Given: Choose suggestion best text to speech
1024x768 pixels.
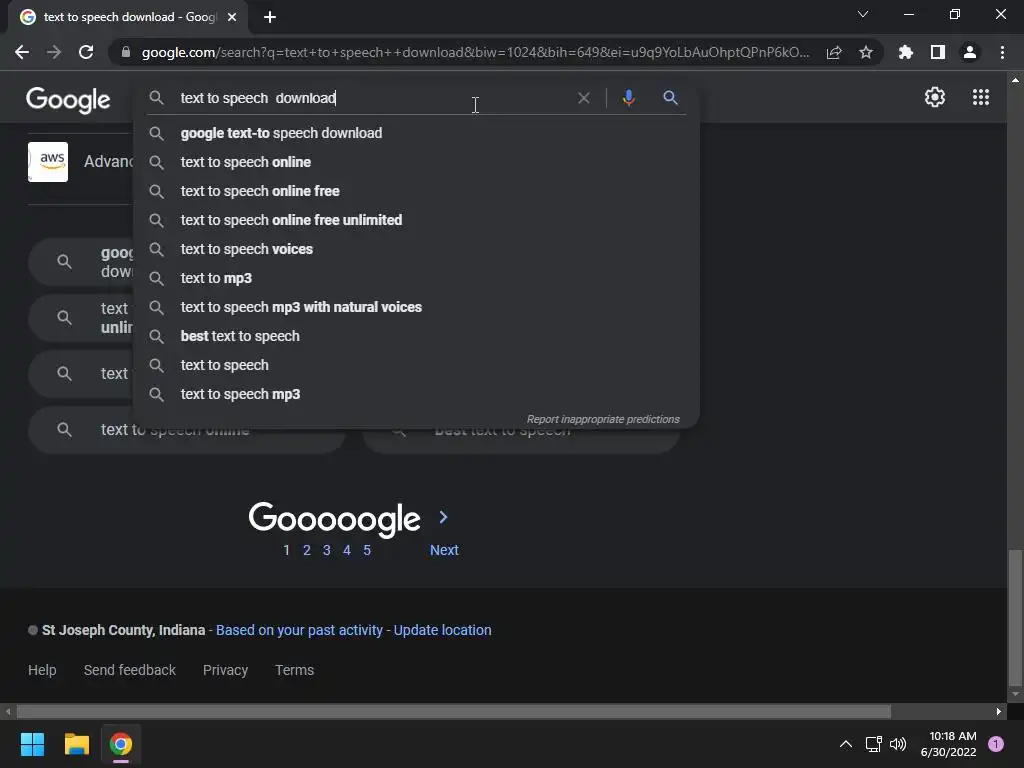Looking at the screenshot, I should point(416,336).
